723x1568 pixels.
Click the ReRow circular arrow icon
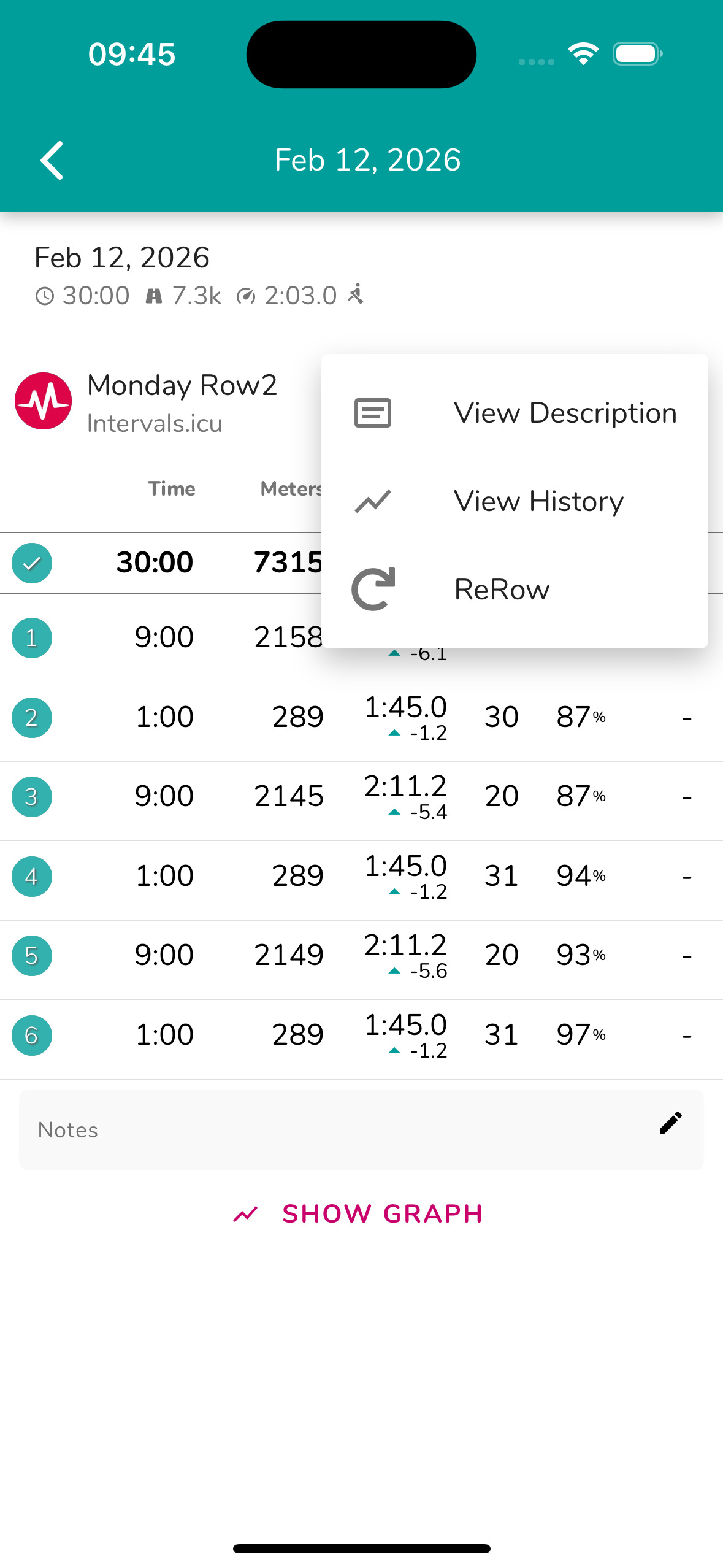point(372,589)
